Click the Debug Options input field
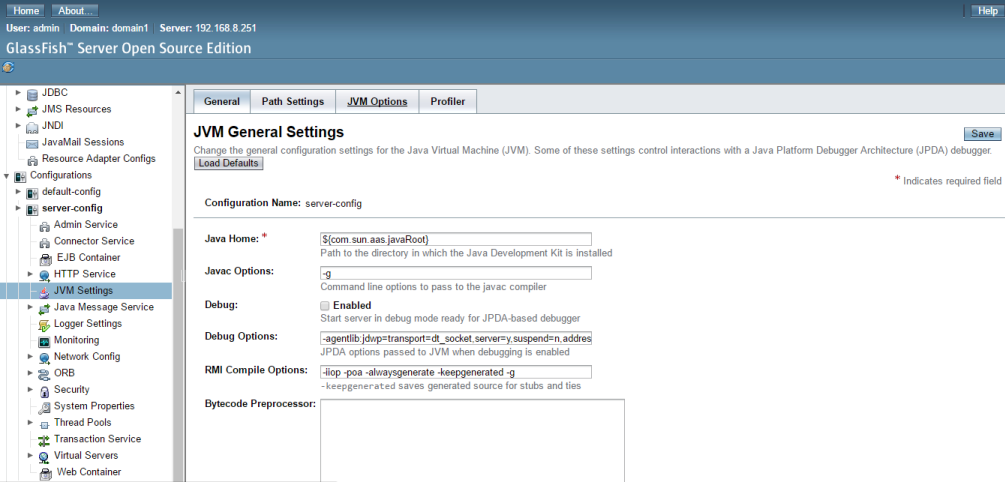Viewport: 1005px width, 482px height. [456, 338]
